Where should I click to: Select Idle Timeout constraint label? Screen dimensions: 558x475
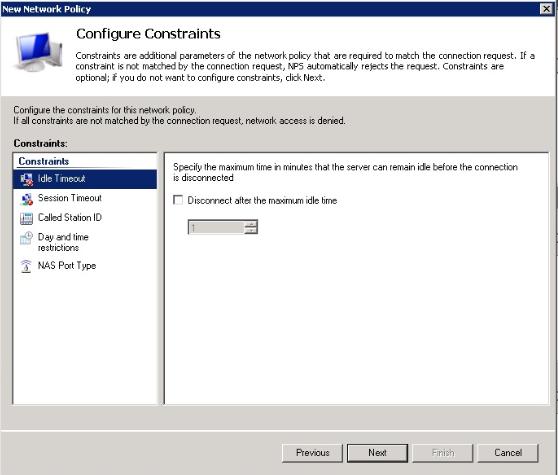[x=62, y=179]
